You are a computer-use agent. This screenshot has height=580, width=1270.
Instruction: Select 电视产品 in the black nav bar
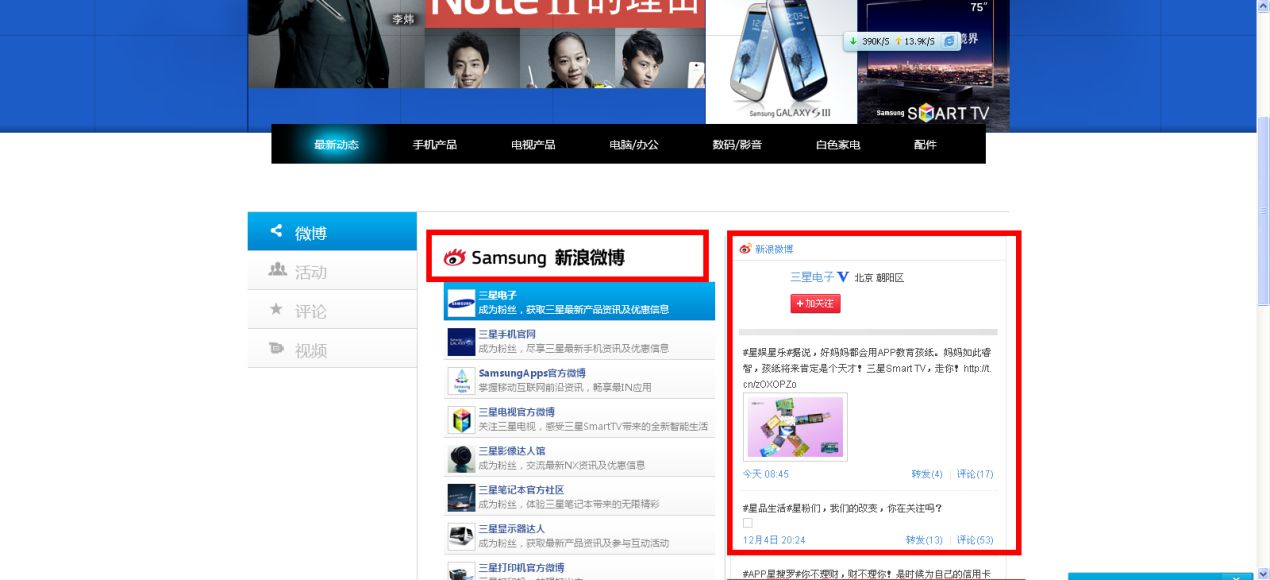tap(533, 145)
